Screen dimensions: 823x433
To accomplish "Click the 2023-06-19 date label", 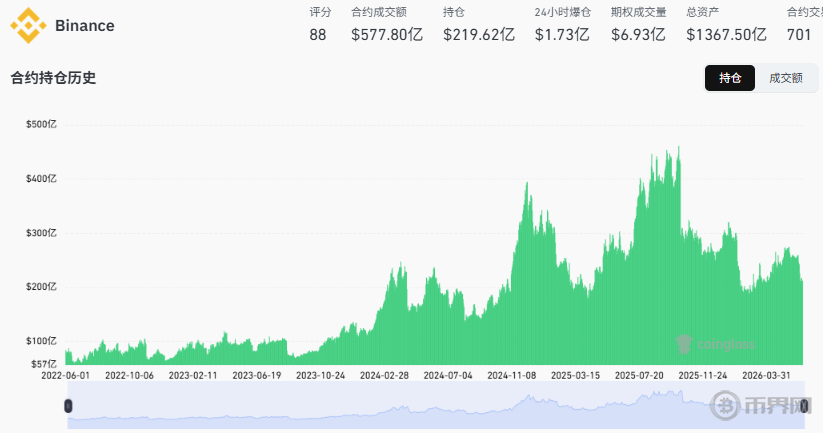I will tap(257, 375).
